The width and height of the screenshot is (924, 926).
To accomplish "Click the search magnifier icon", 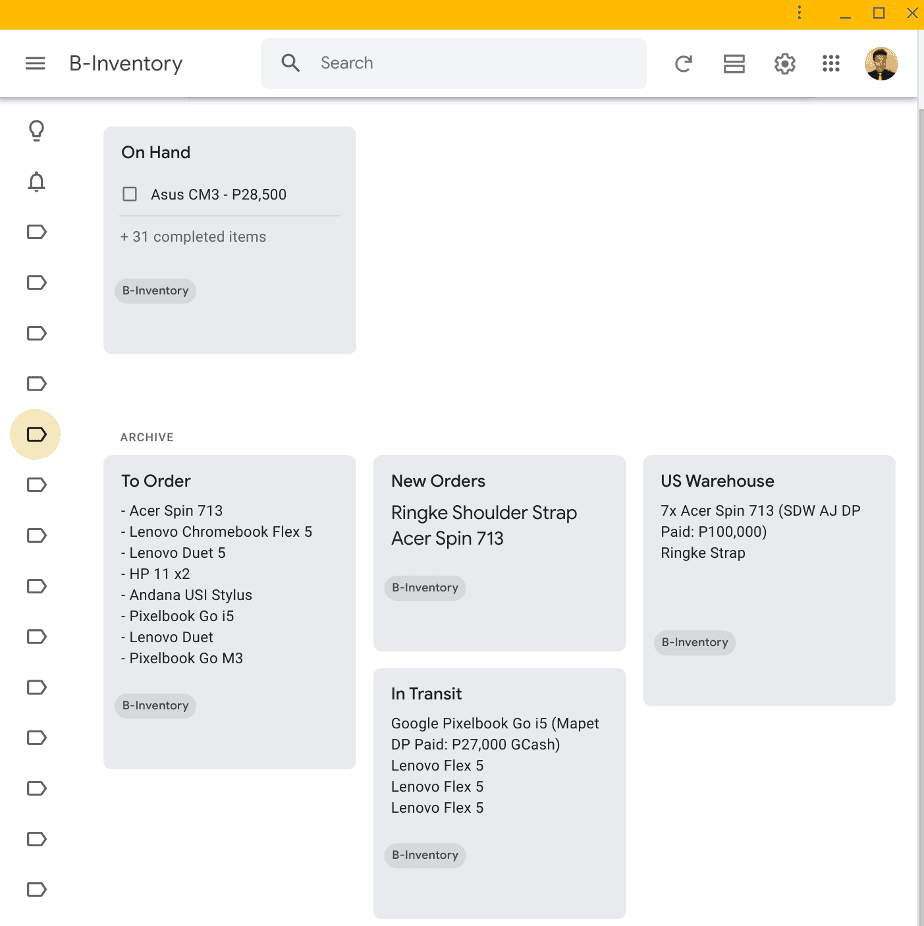I will coord(290,63).
